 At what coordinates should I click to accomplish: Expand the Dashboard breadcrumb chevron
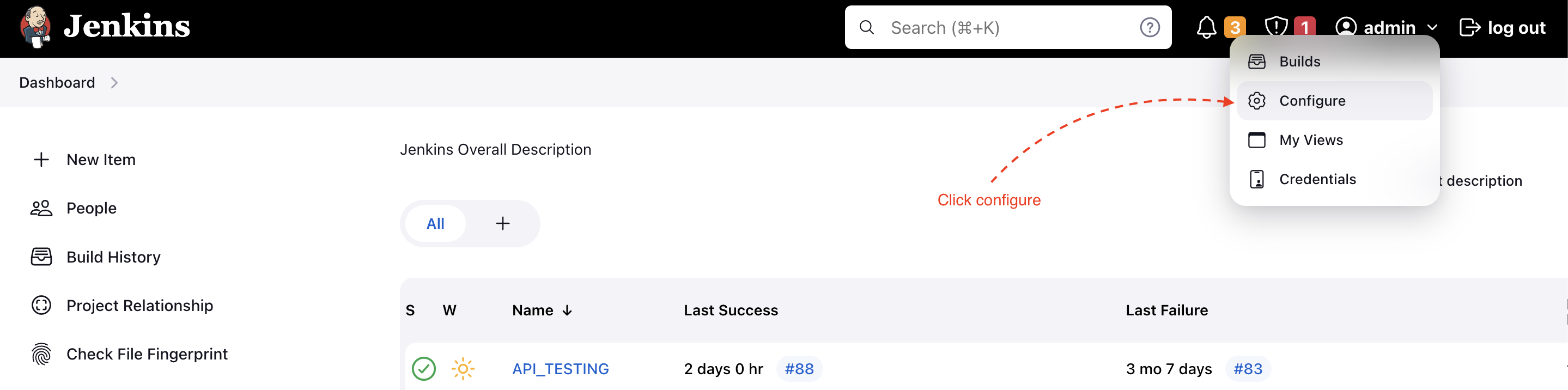pos(114,83)
